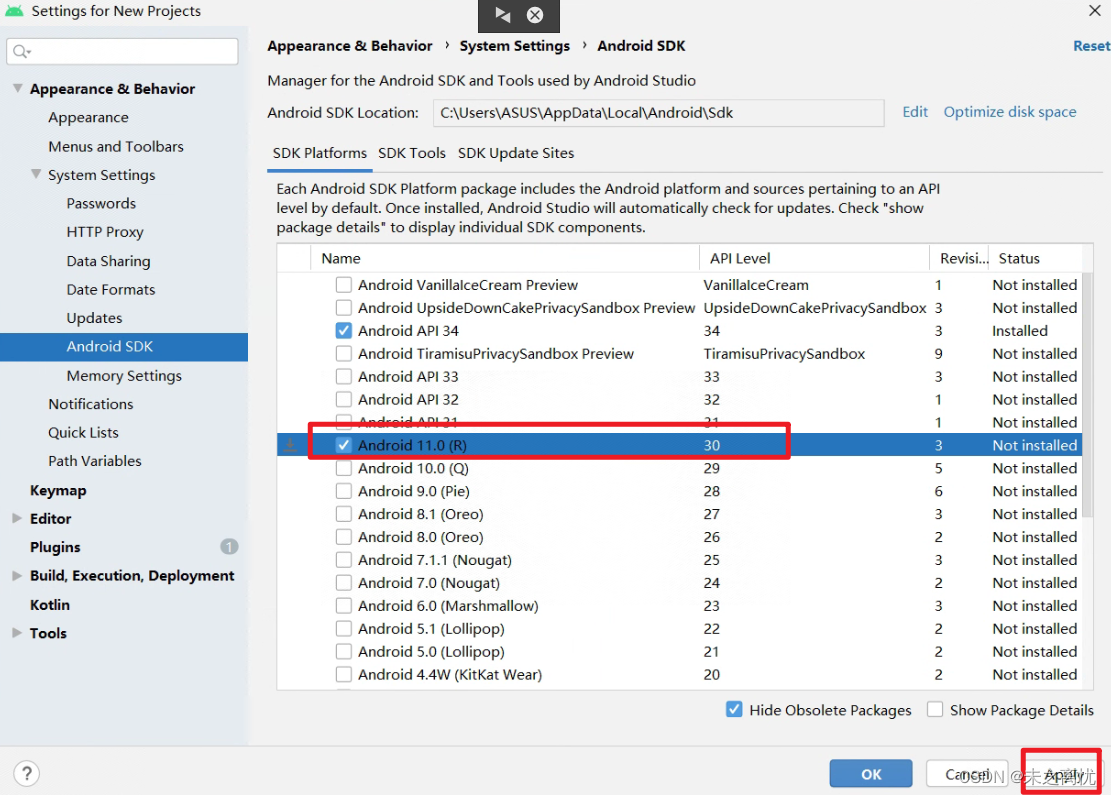Click the Plugins update badge

pos(229,546)
